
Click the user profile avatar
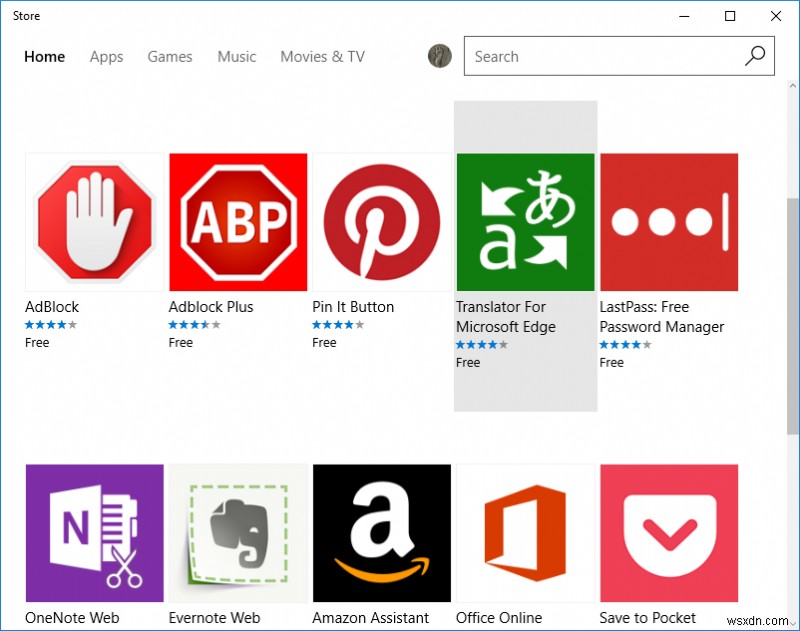pyautogui.click(x=438, y=56)
